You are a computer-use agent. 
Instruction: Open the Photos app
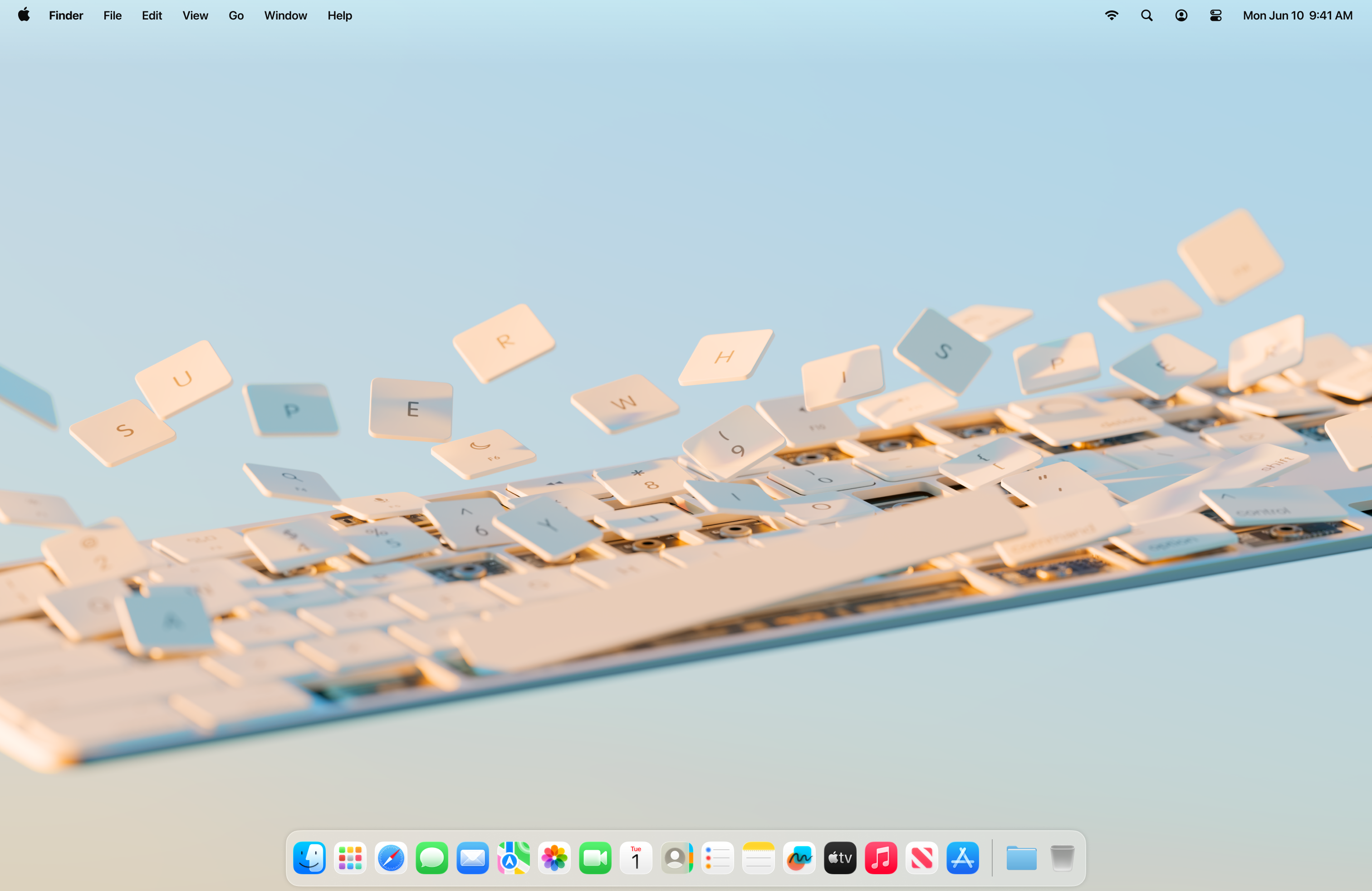(x=554, y=858)
